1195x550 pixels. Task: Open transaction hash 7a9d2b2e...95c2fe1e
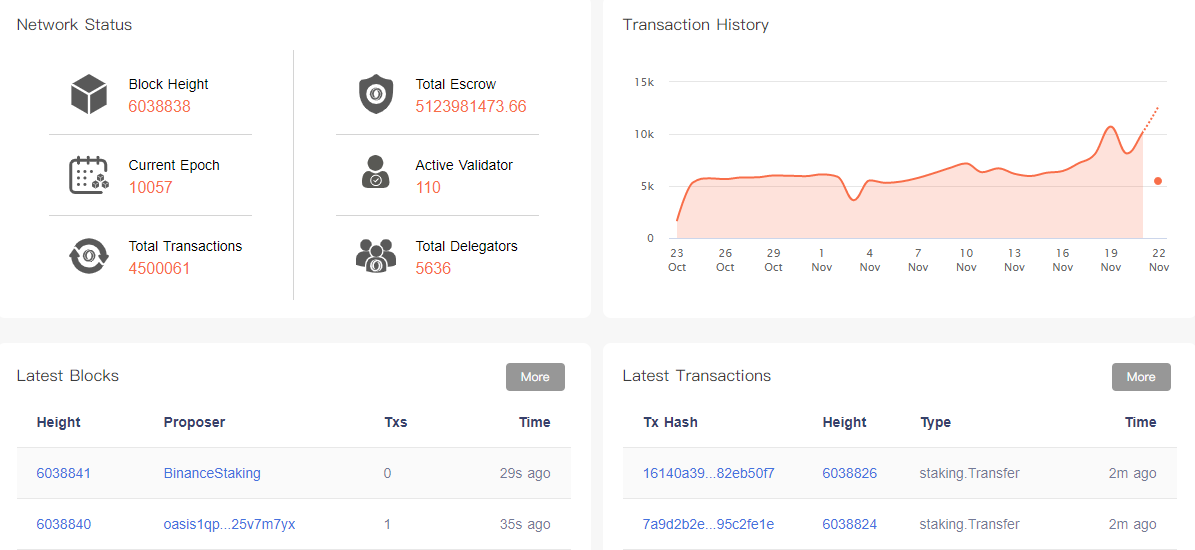click(x=709, y=524)
